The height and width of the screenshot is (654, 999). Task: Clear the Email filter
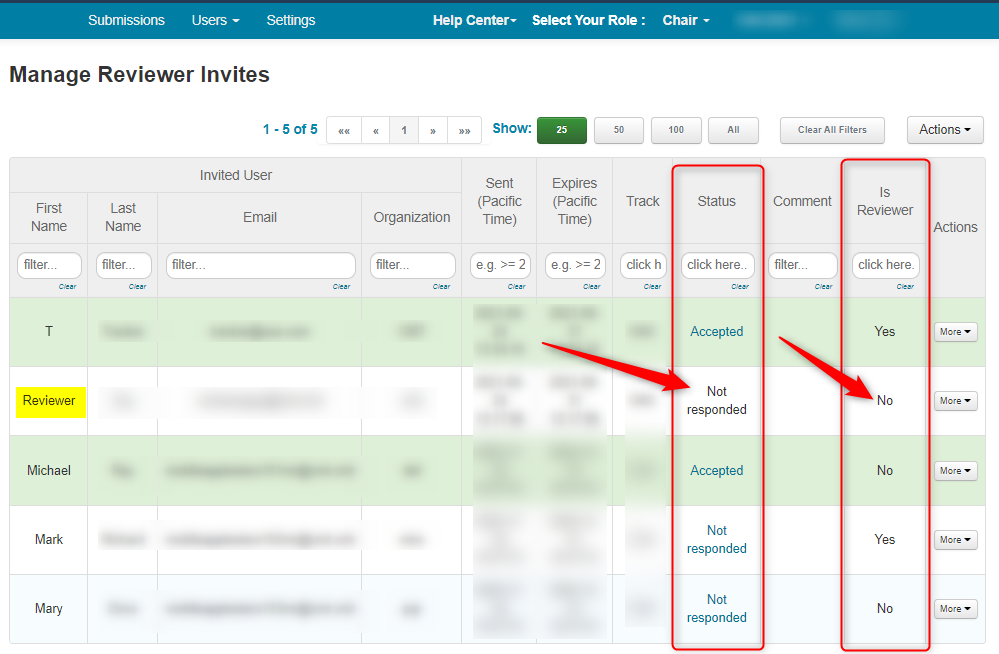pos(341,287)
